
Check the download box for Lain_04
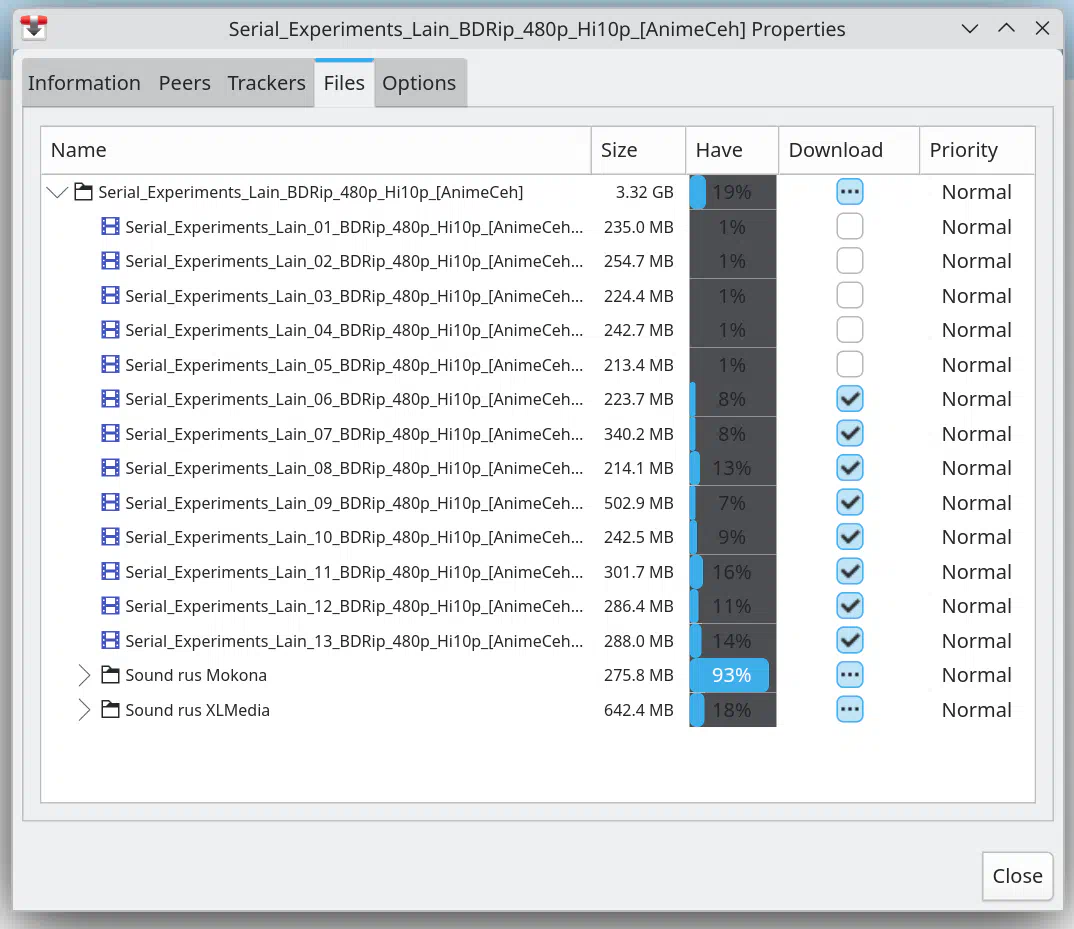tap(849, 330)
